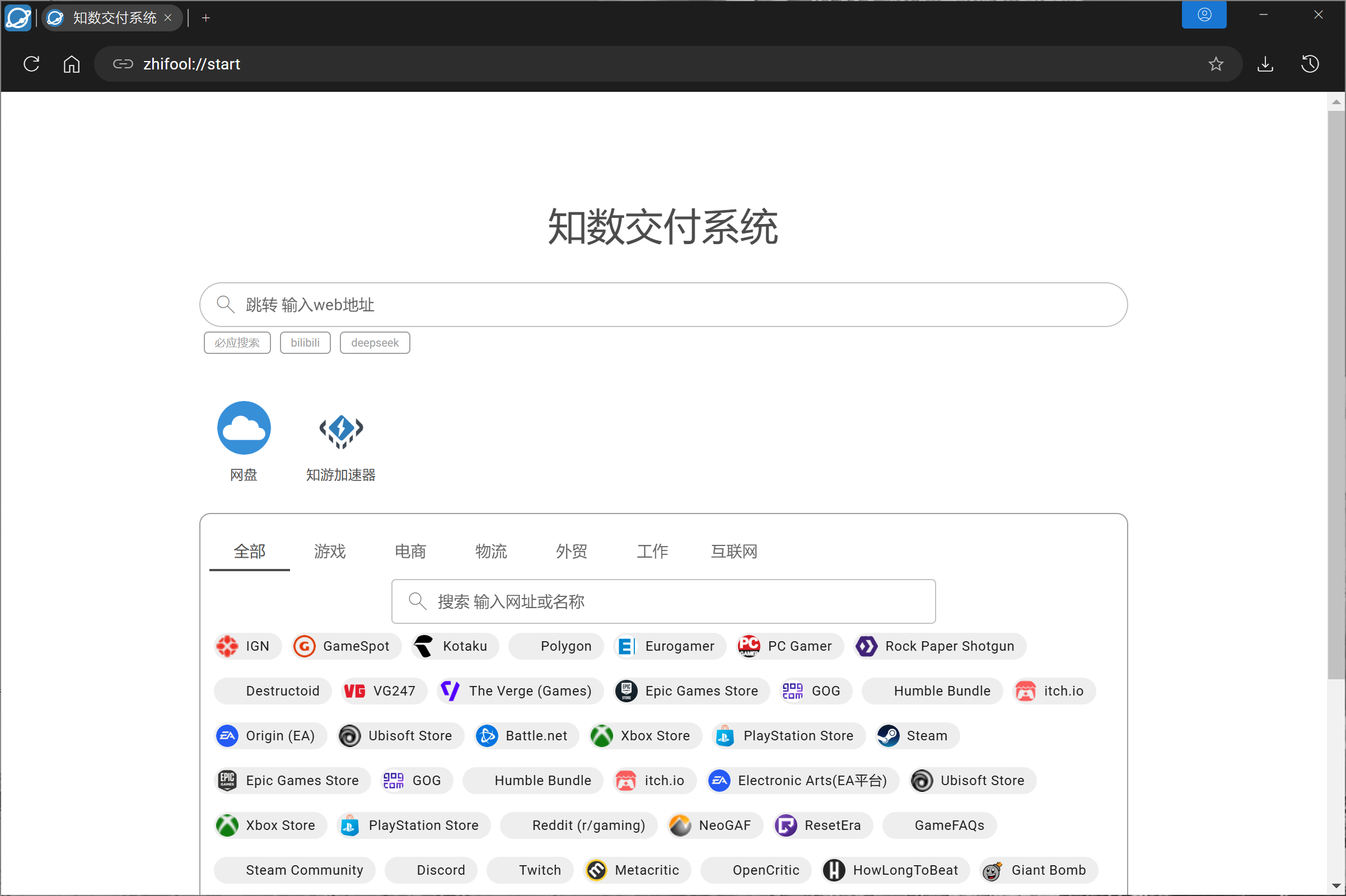Open the Electronic Arts(EA平台) chip
The image size is (1346, 896).
pos(802,781)
